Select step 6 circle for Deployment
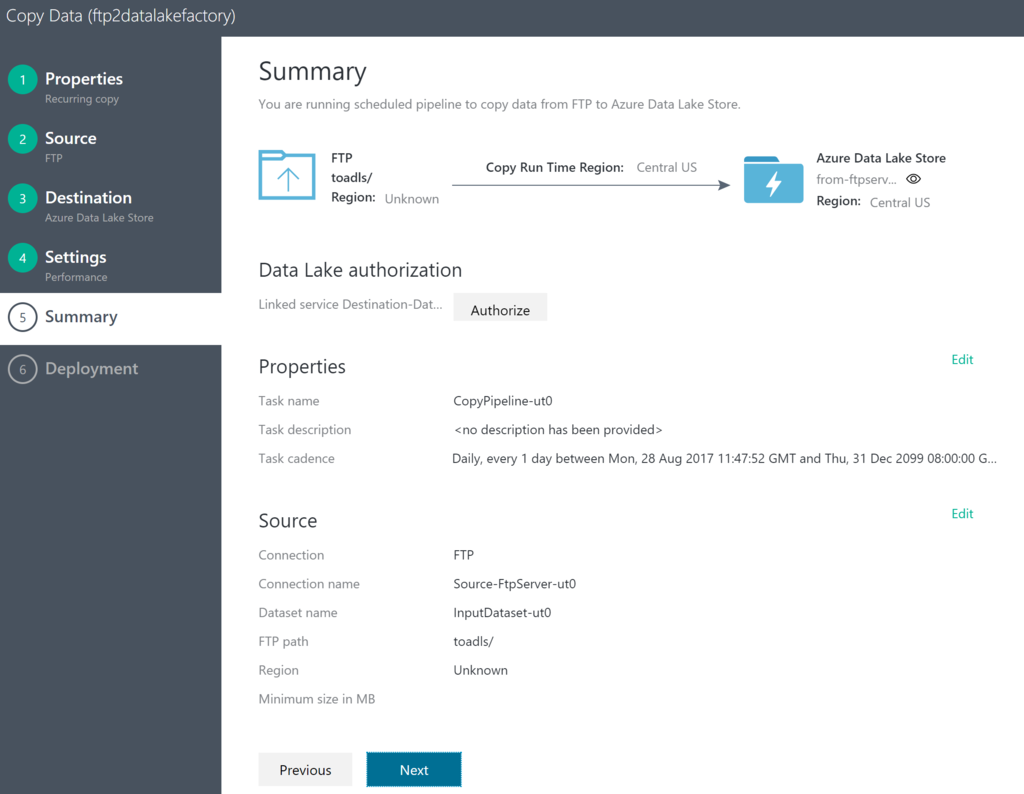This screenshot has width=1024, height=794. coord(23,369)
